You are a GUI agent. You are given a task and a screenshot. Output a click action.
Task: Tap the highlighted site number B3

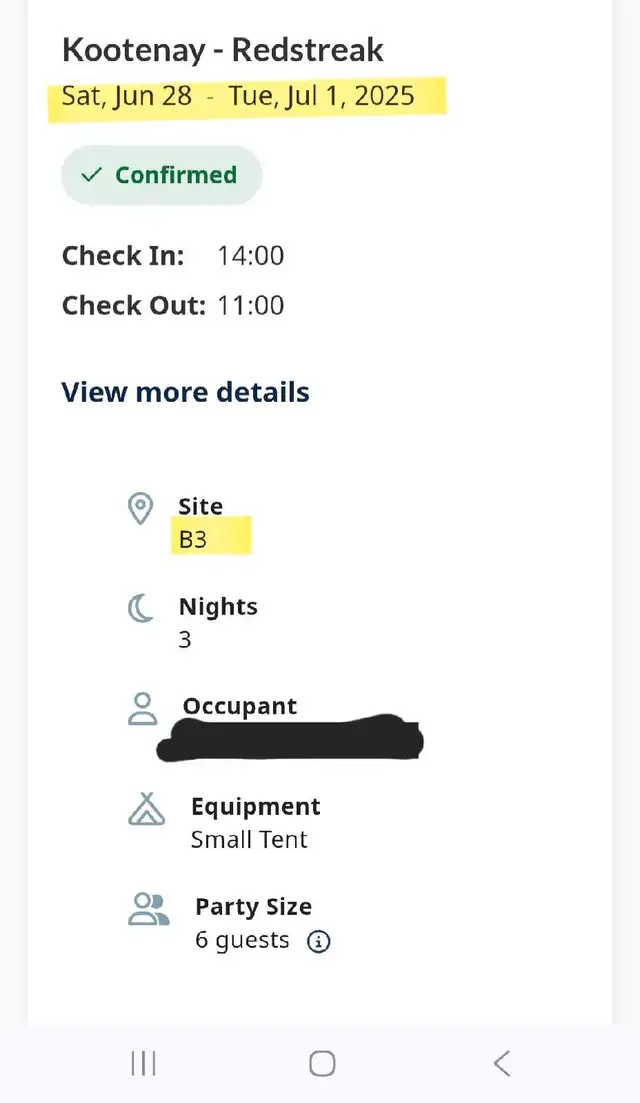(x=193, y=540)
